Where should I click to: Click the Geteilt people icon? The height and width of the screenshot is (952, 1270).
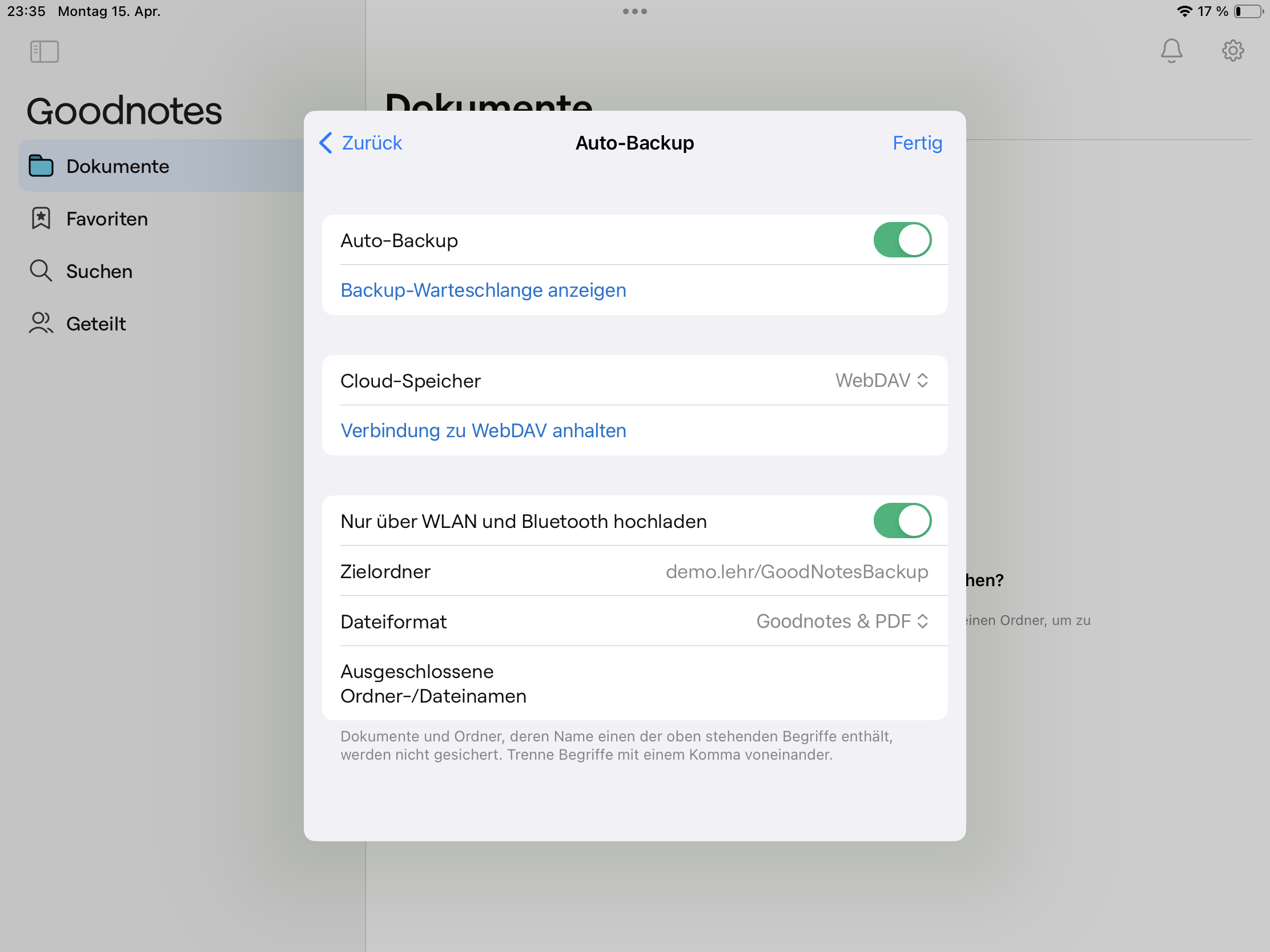(41, 323)
